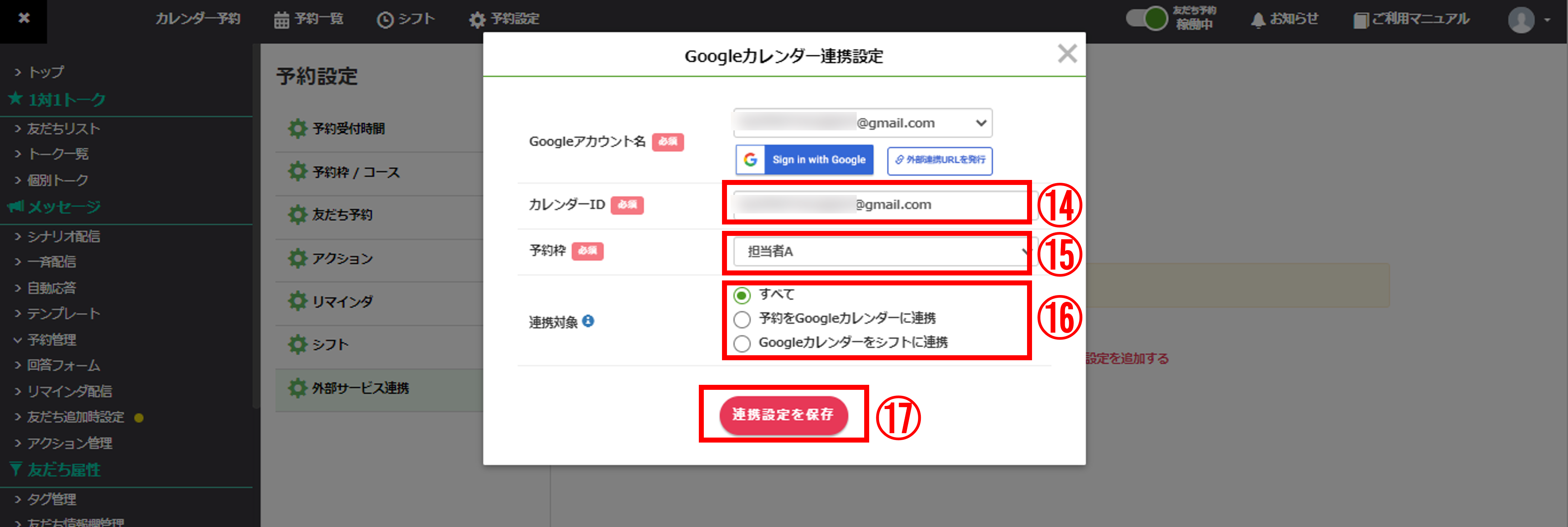Expand the 友だちリスト sidebar item
The height and width of the screenshot is (527, 1568).
[x=17, y=128]
